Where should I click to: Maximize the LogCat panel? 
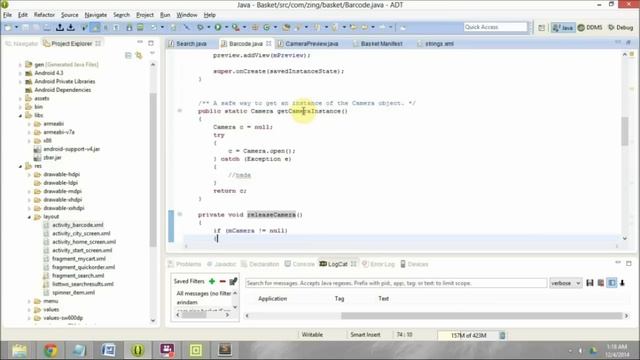point(629,264)
